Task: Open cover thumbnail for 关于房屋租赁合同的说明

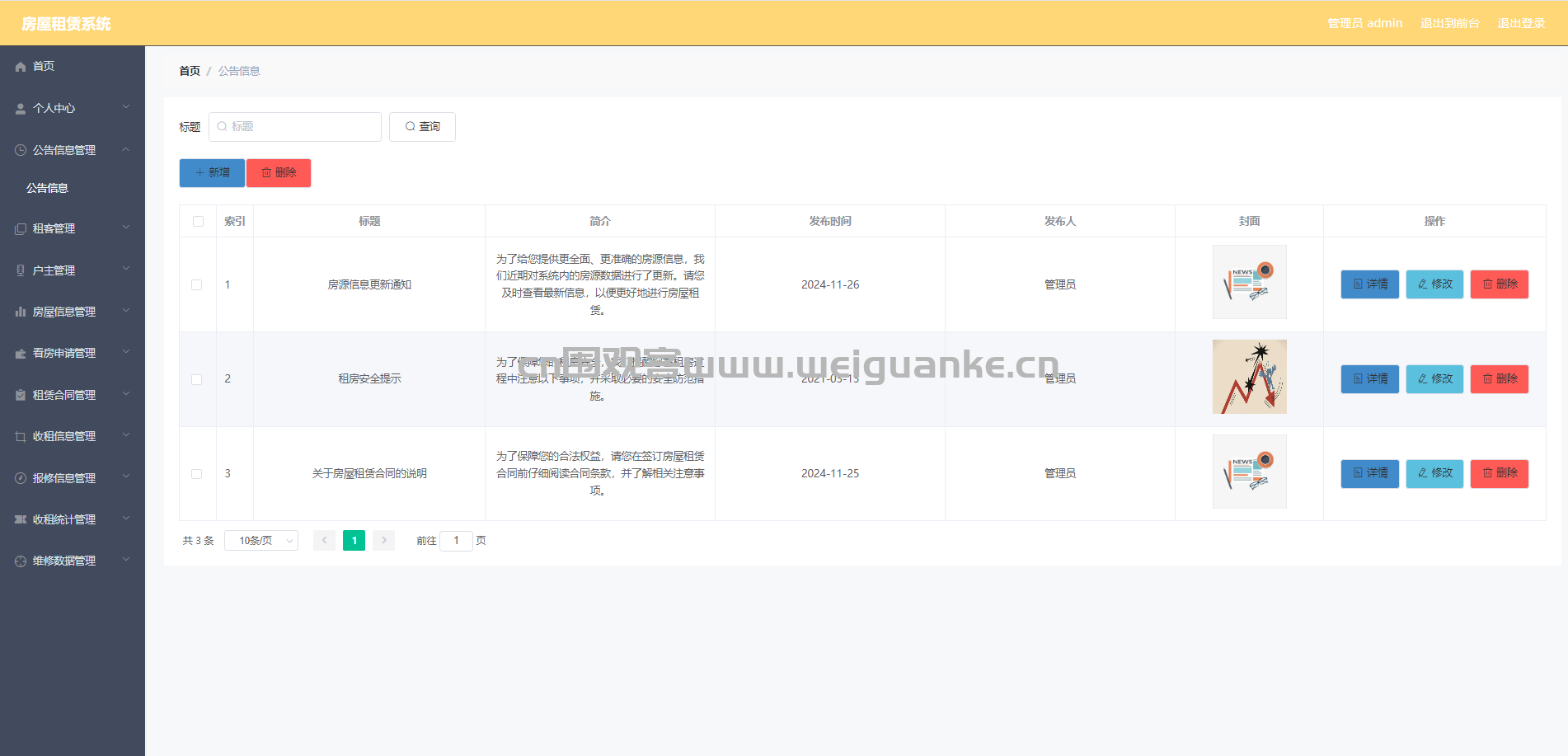Action: pyautogui.click(x=1249, y=472)
